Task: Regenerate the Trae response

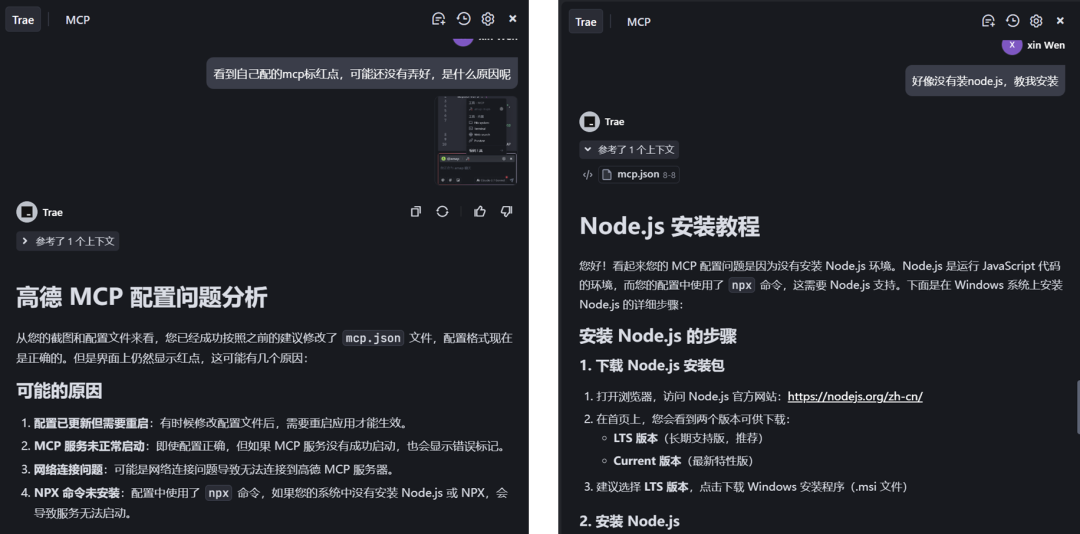Action: [442, 212]
